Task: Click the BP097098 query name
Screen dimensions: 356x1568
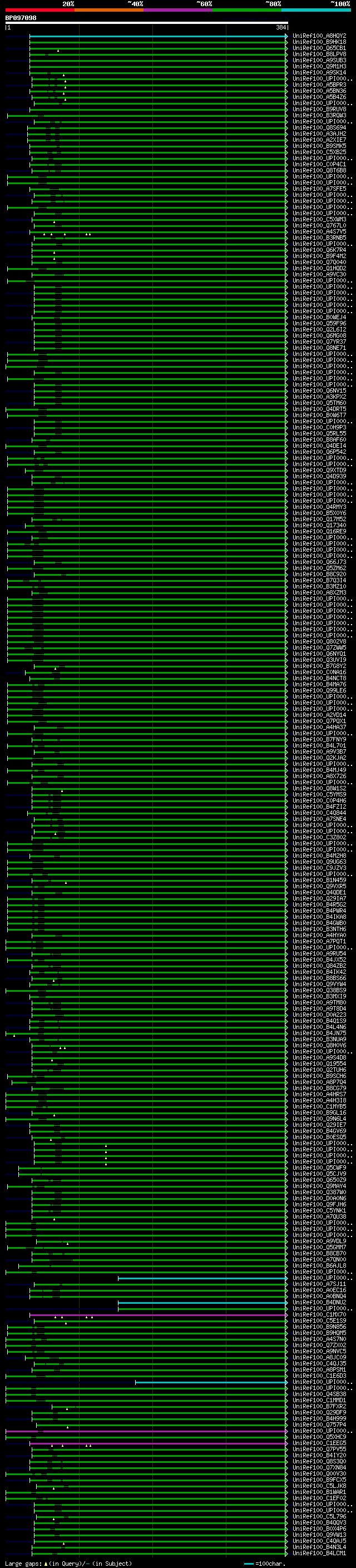Action: (21, 18)
